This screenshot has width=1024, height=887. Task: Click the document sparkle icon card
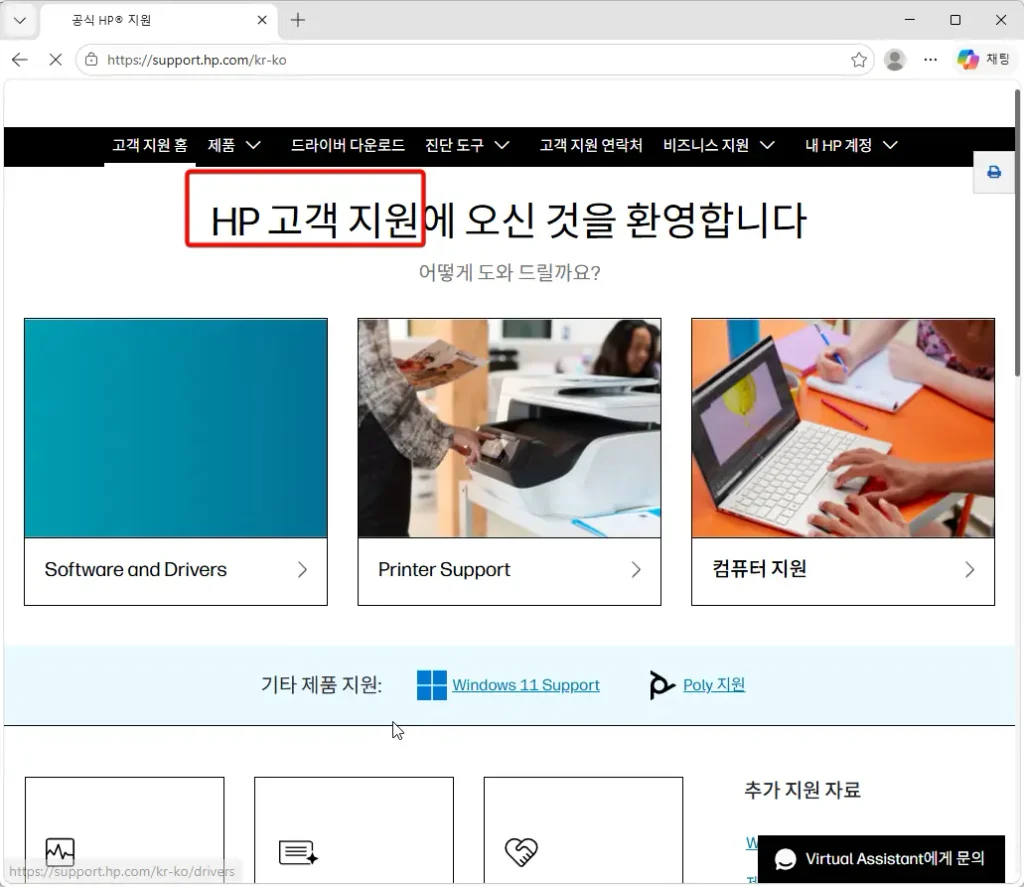click(x=298, y=852)
